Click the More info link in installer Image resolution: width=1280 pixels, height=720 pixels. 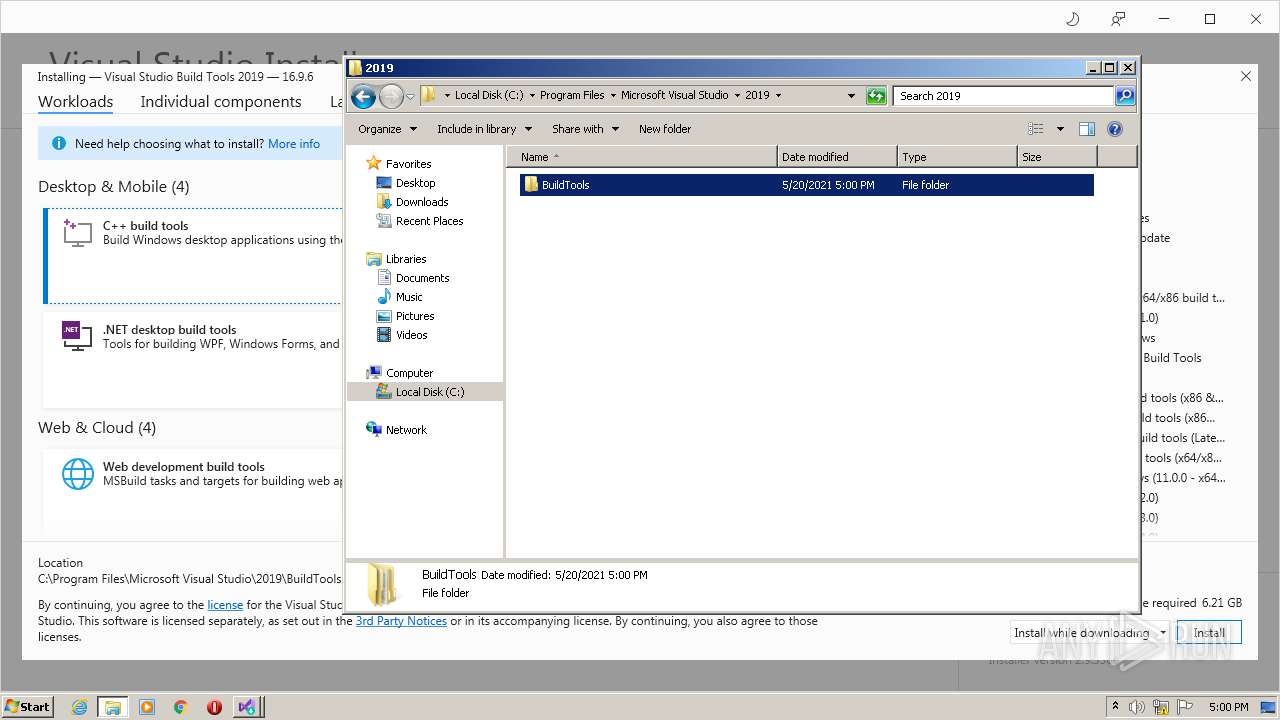294,144
